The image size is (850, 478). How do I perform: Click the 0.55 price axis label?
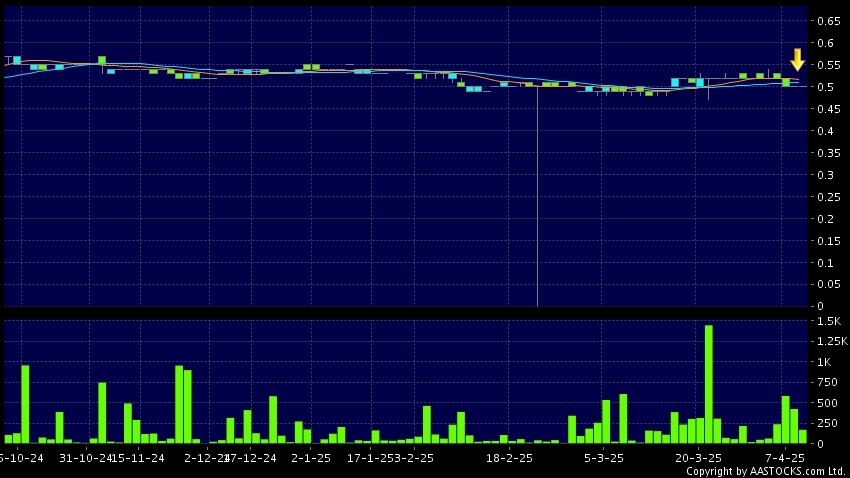(829, 65)
